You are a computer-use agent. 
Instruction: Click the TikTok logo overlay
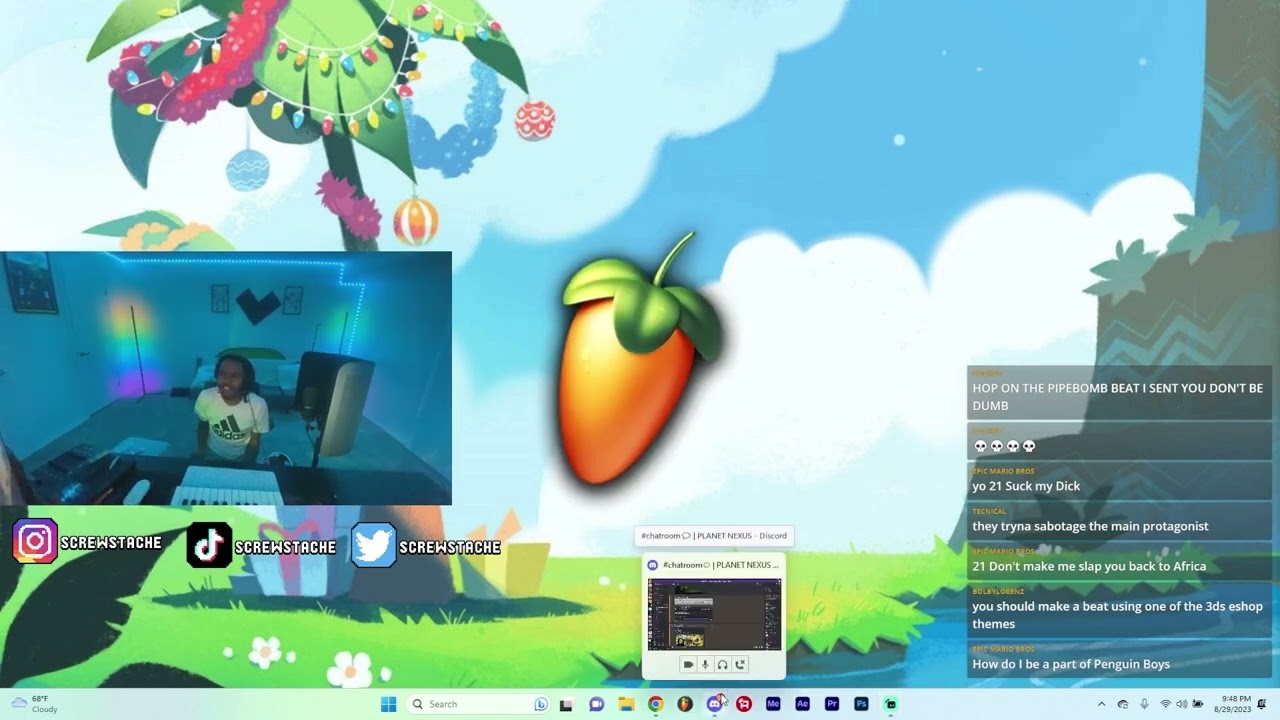209,545
